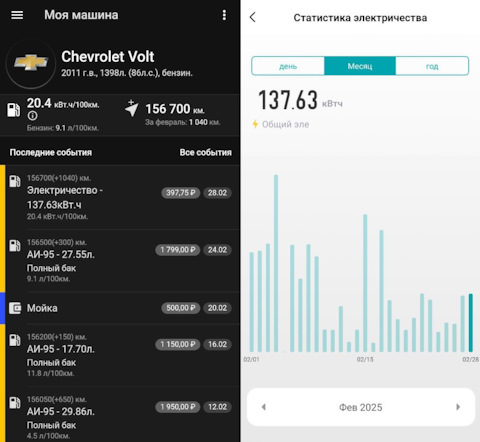The width and height of the screenshot is (480, 442).
Task: Tap the 156 700 км odometer value
Action: point(175,109)
